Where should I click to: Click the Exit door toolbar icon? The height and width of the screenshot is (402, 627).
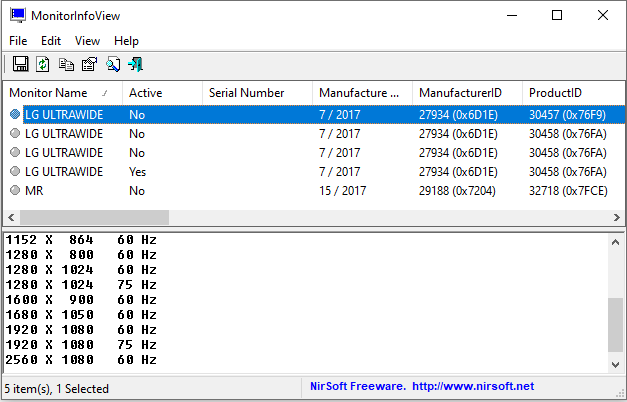[135, 65]
